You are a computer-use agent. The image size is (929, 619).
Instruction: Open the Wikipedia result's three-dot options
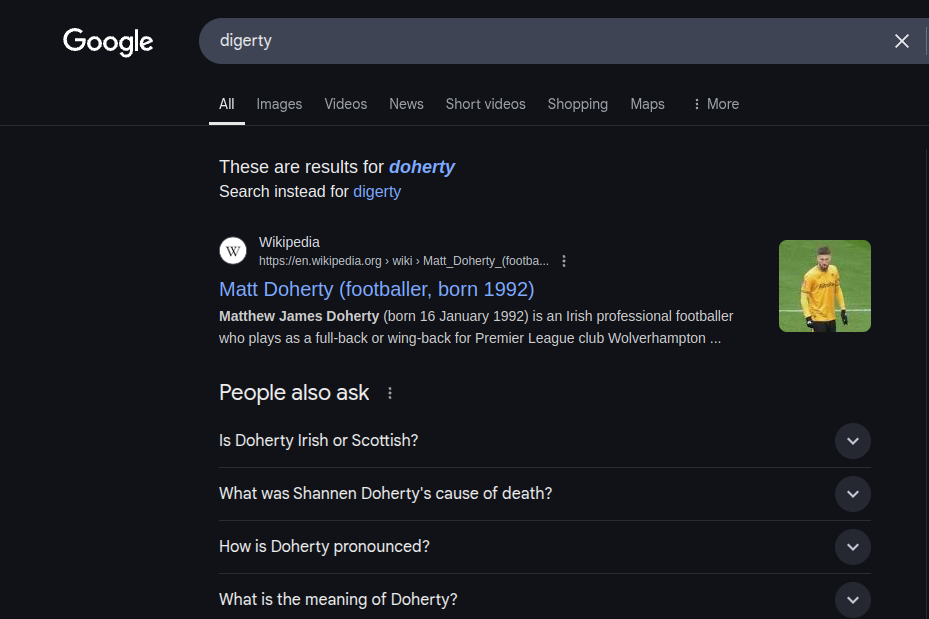tap(563, 261)
